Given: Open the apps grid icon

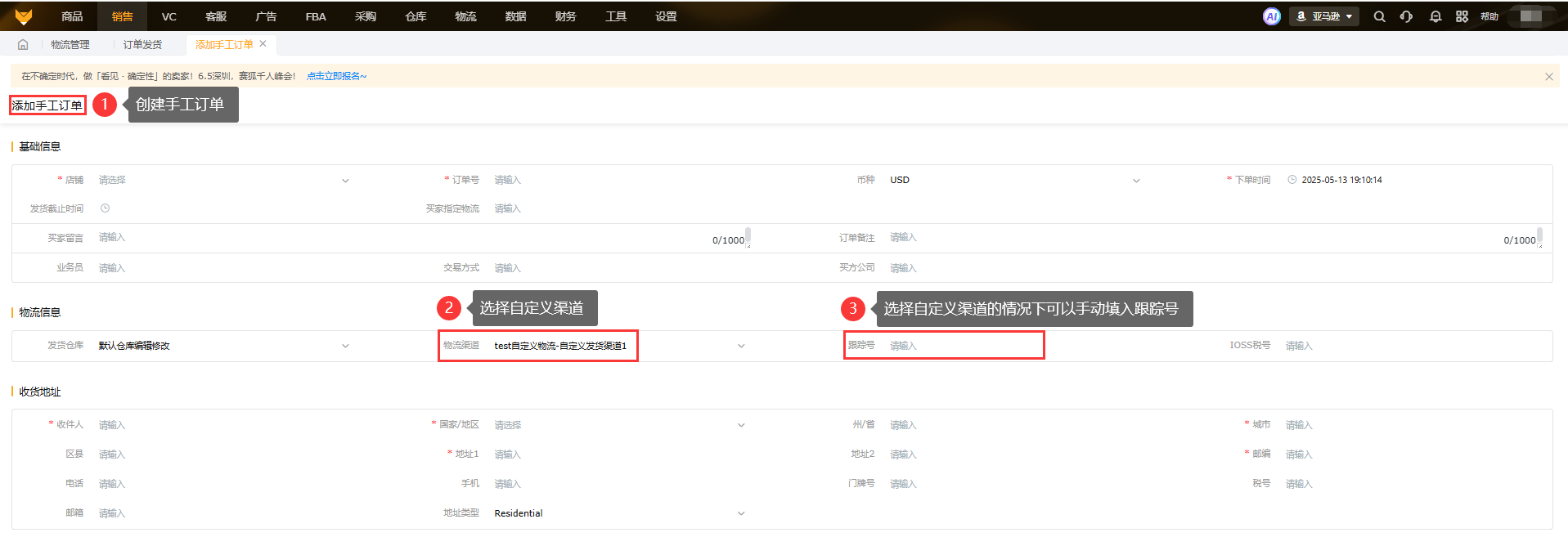Looking at the screenshot, I should tap(1462, 16).
